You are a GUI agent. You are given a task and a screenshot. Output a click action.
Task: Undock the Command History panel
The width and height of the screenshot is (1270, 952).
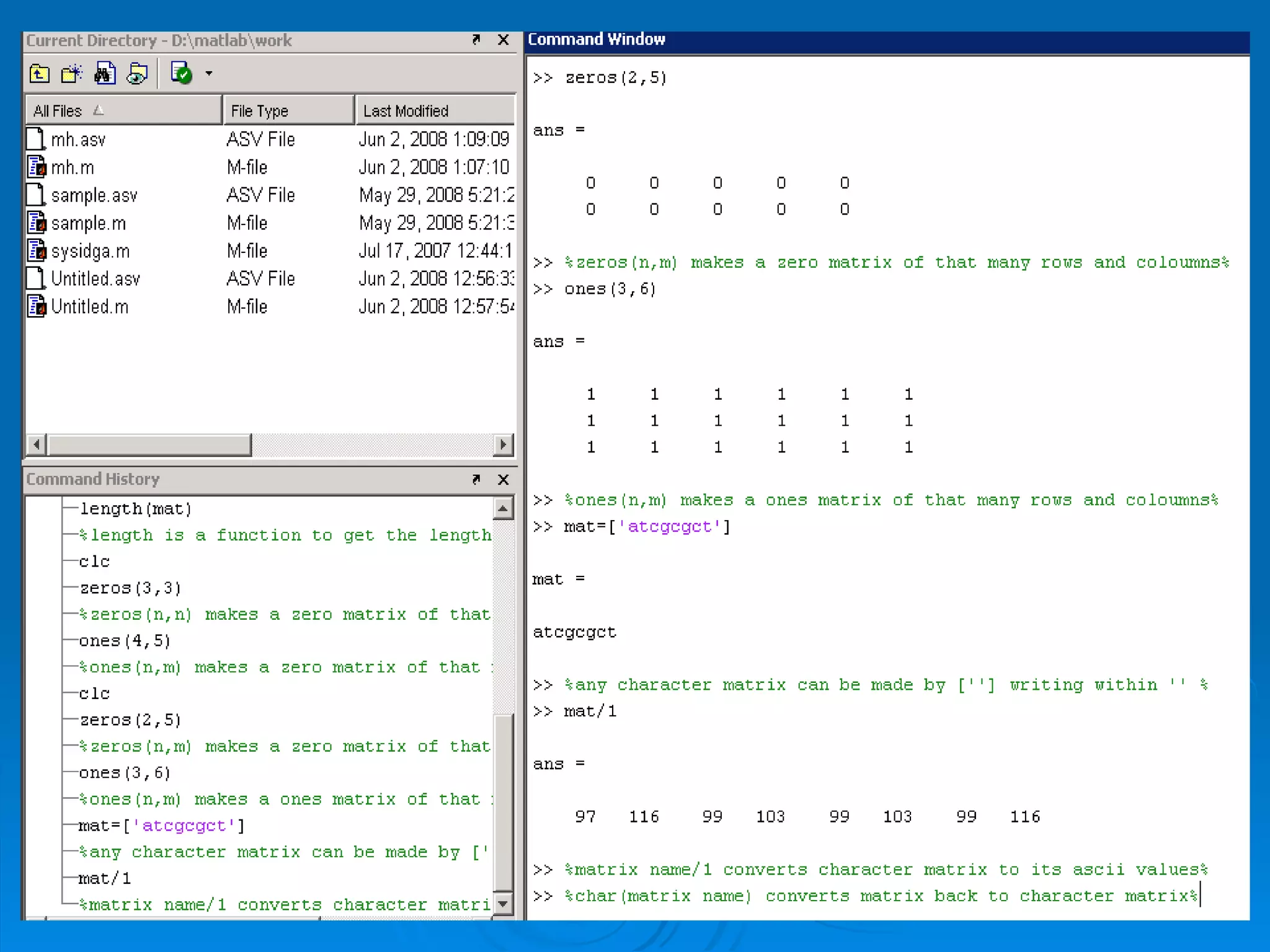(476, 479)
